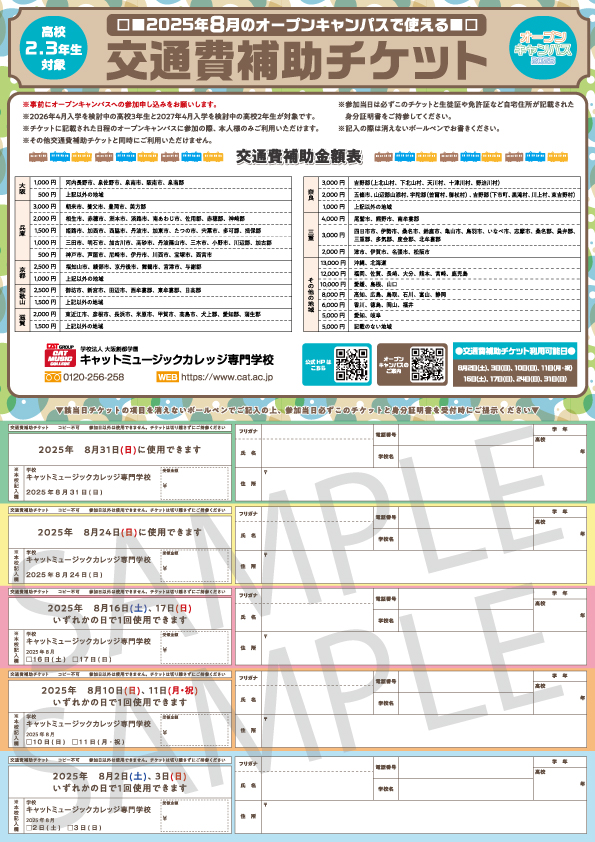
Task: Click the ¥ amount box on the 8月24日 ticket
Action: pos(195,565)
